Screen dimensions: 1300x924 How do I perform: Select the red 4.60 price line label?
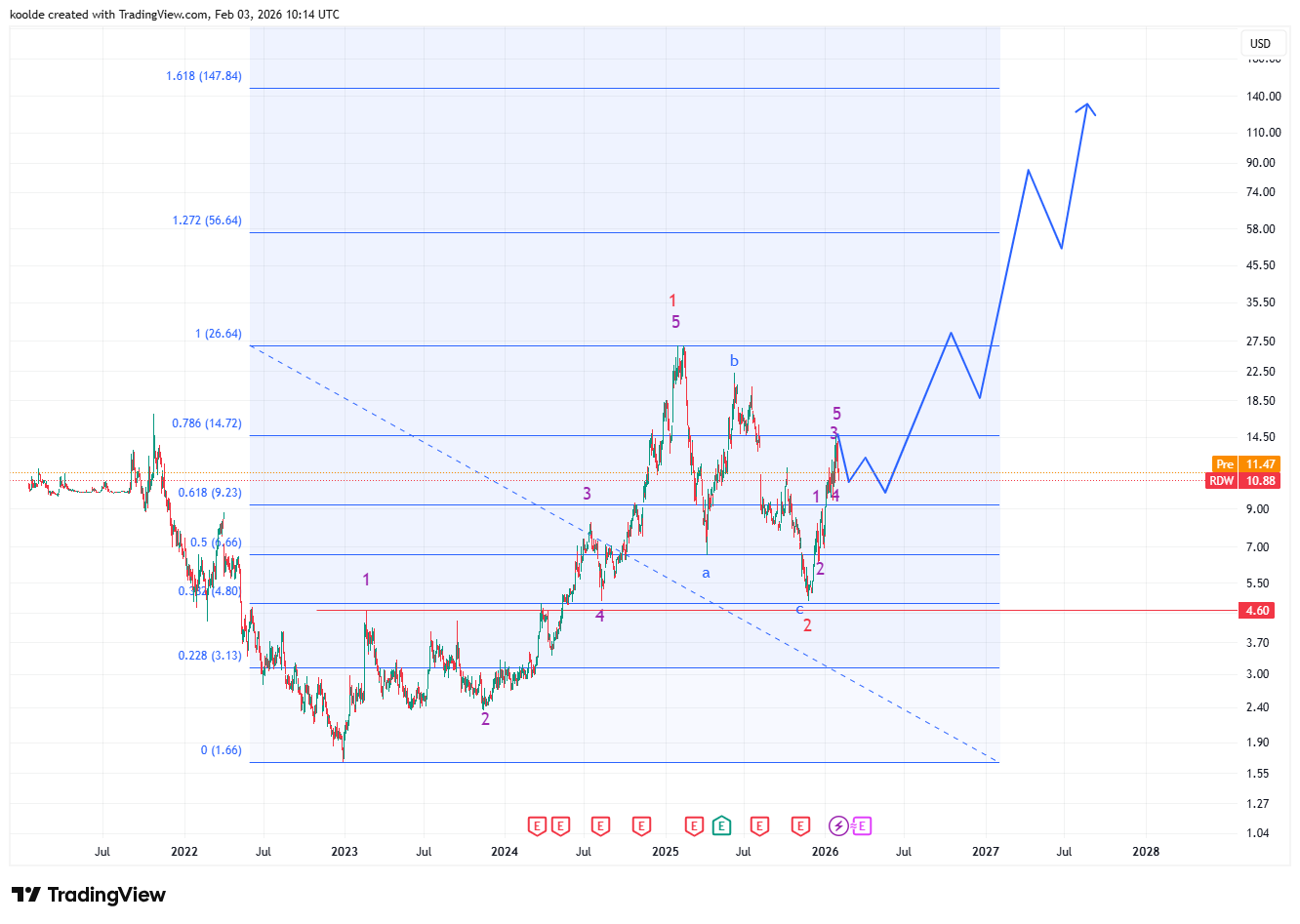(1257, 611)
